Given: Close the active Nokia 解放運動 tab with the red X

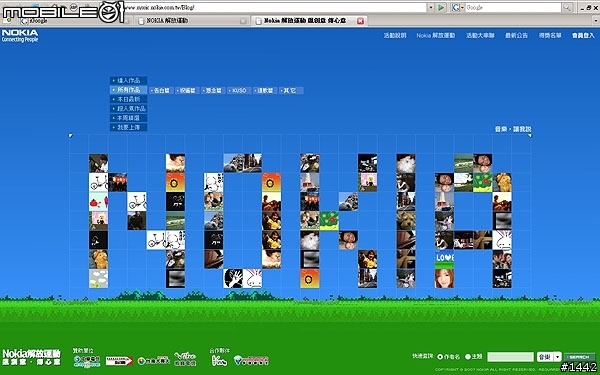Looking at the screenshot, I should [360, 21].
